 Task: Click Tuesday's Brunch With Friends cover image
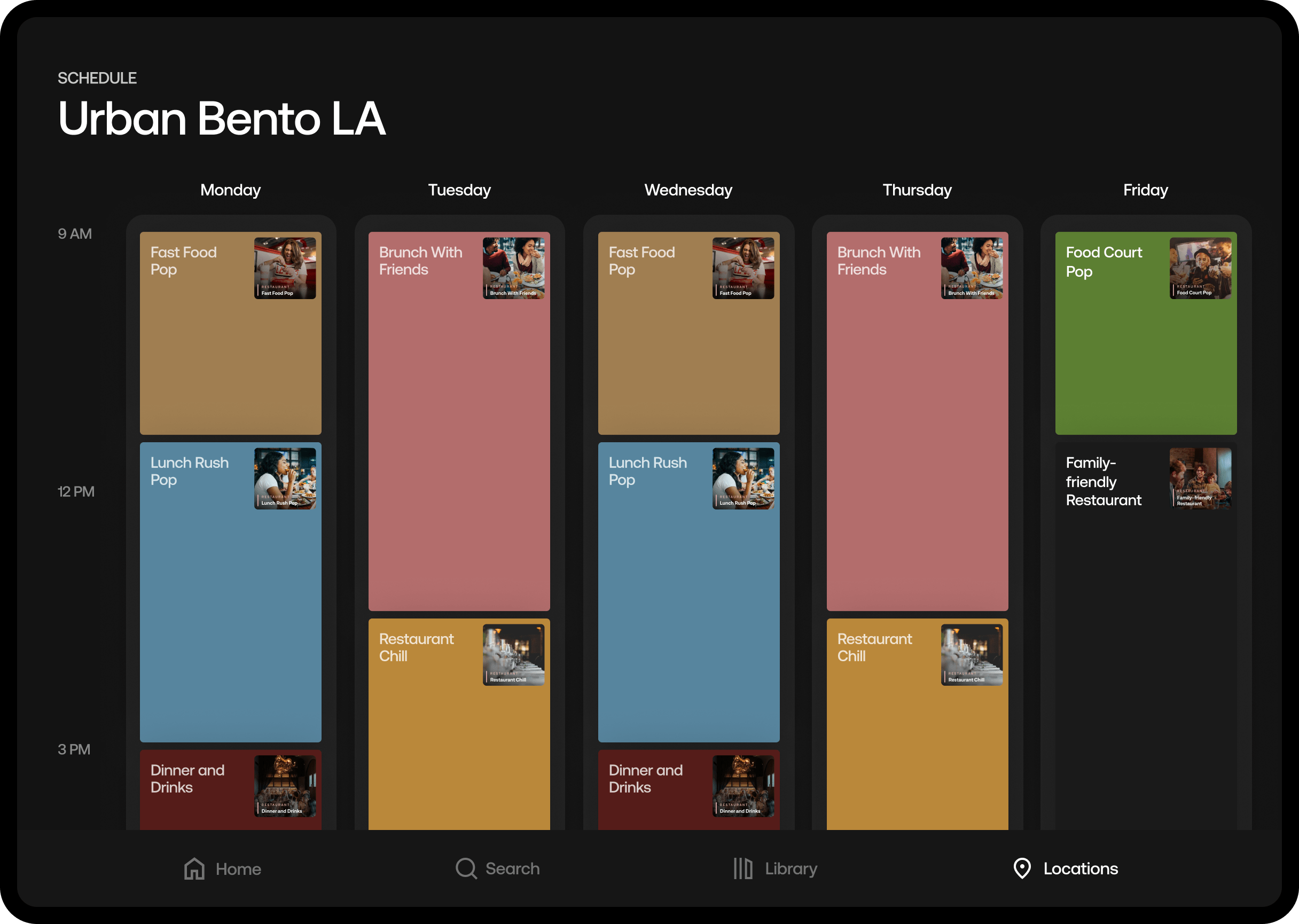coord(513,268)
